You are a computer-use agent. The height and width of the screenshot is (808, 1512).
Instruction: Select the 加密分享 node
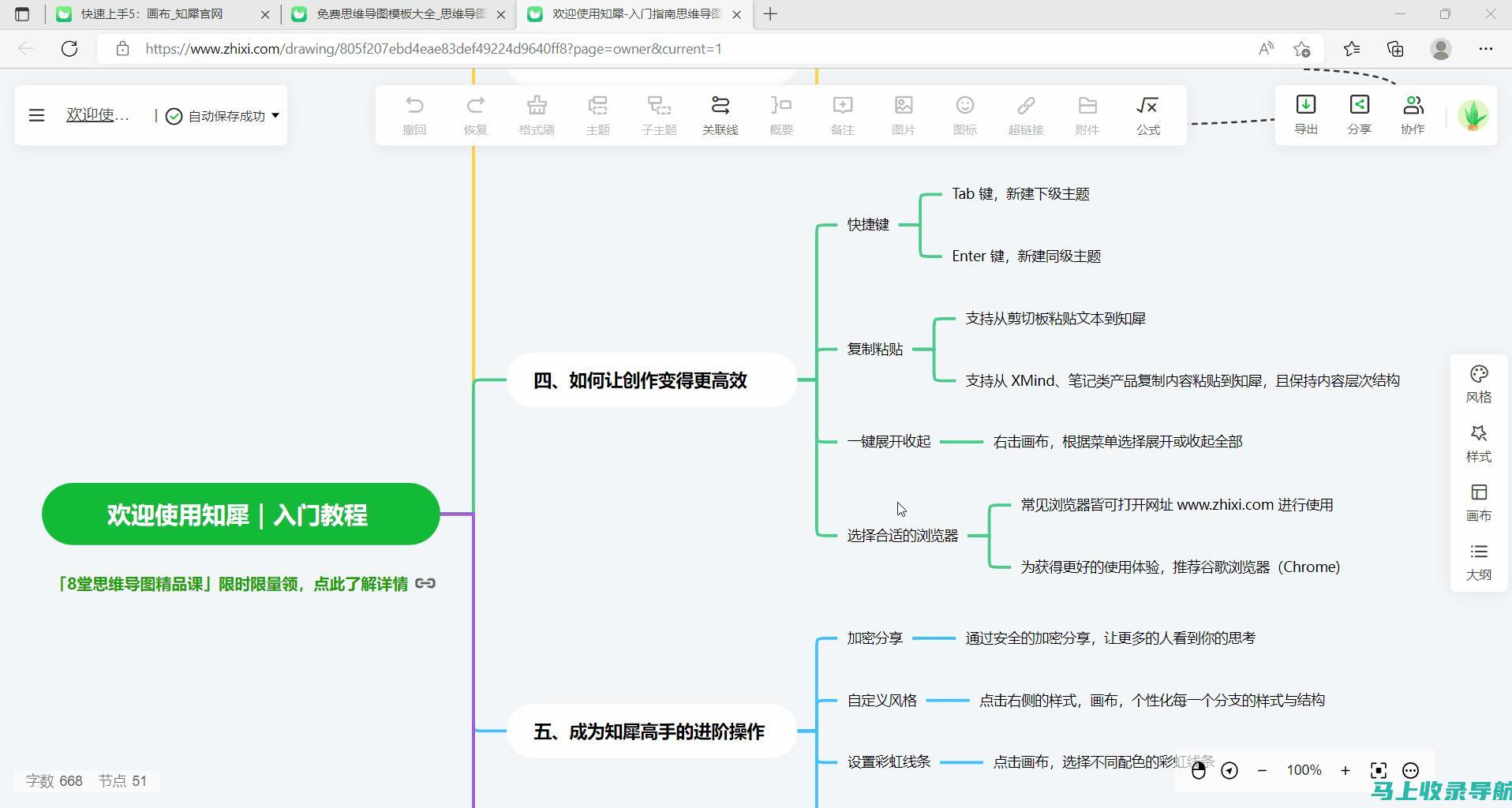pyautogui.click(x=875, y=638)
